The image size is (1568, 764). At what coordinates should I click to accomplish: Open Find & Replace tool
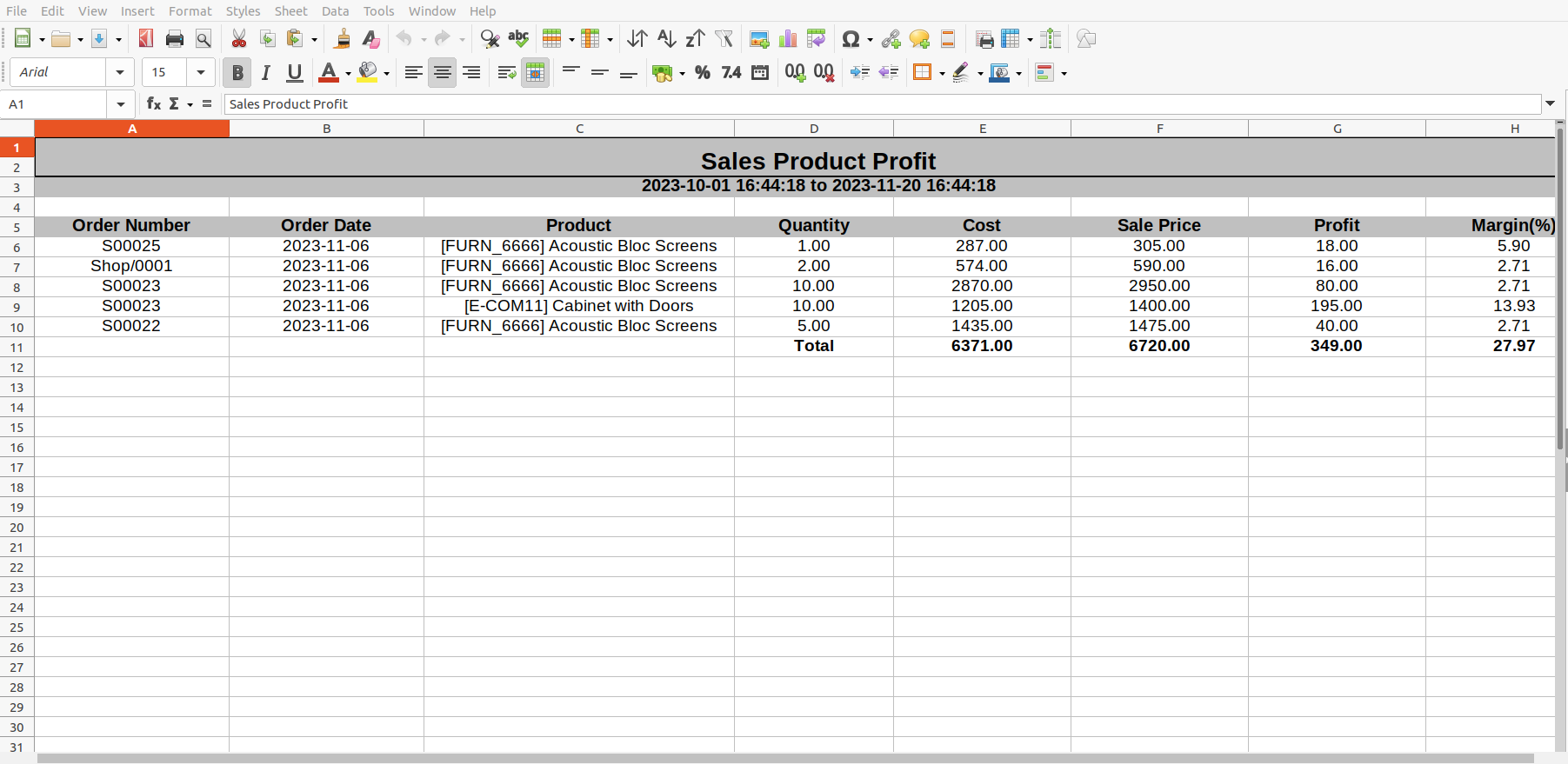(490, 39)
